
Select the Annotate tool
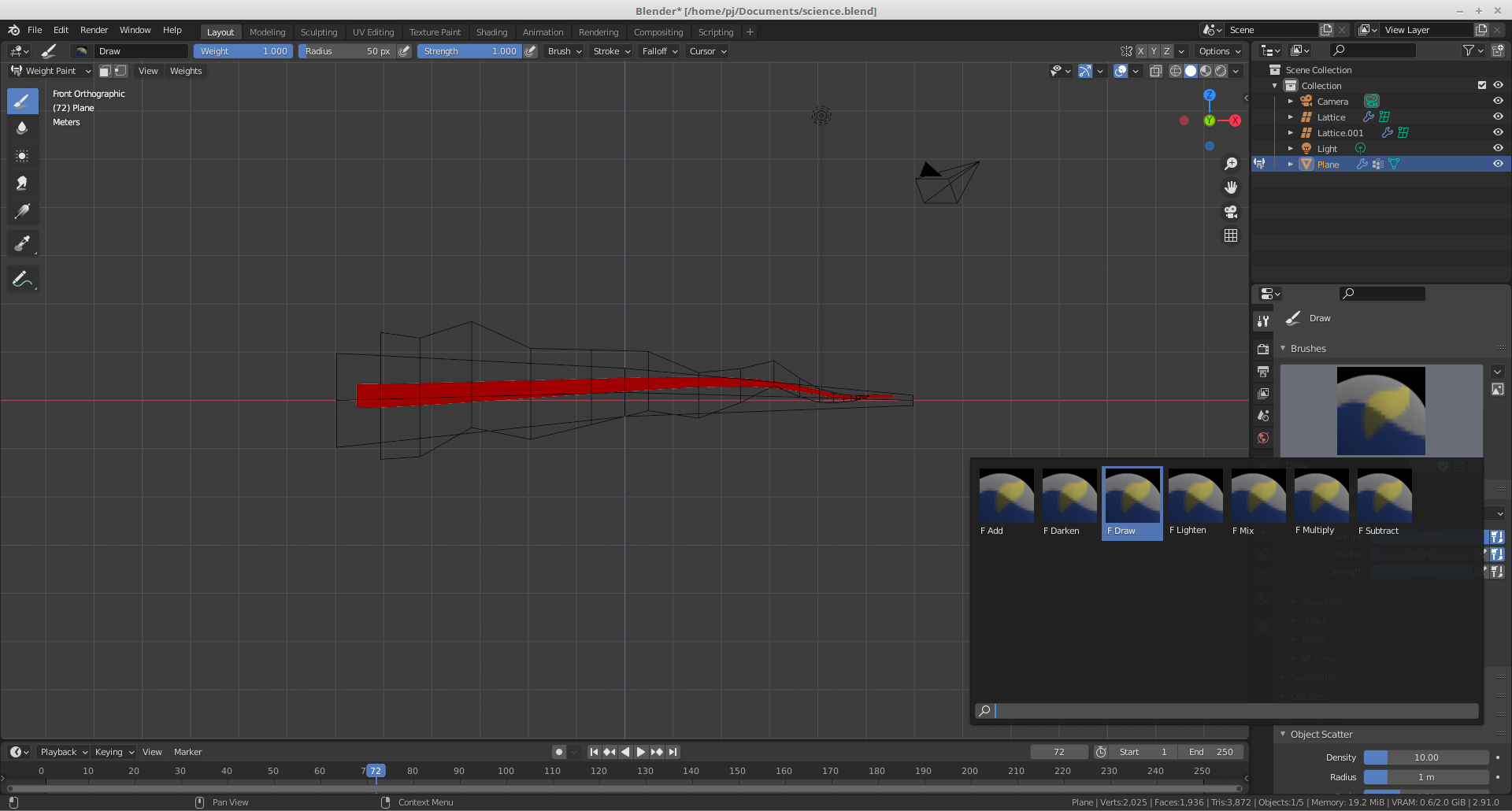(22, 280)
